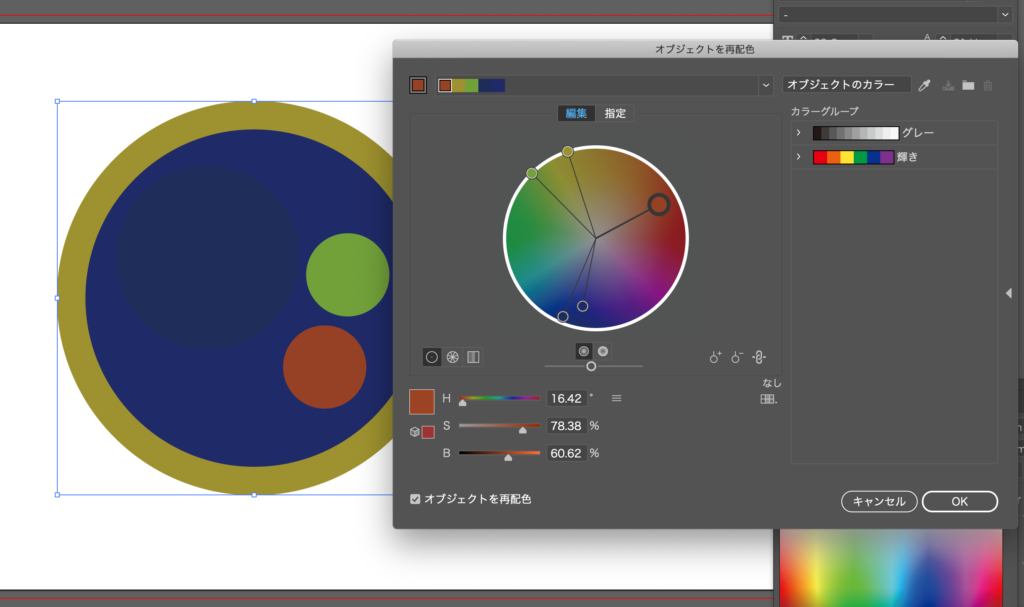Toggle the オブジェクトを再配色 checkbox

coord(416,498)
